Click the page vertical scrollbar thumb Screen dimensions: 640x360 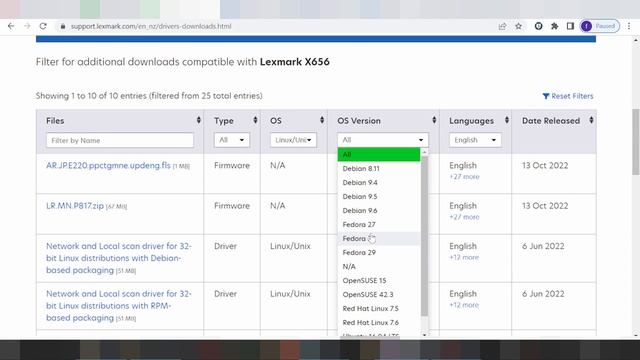[x=636, y=142]
